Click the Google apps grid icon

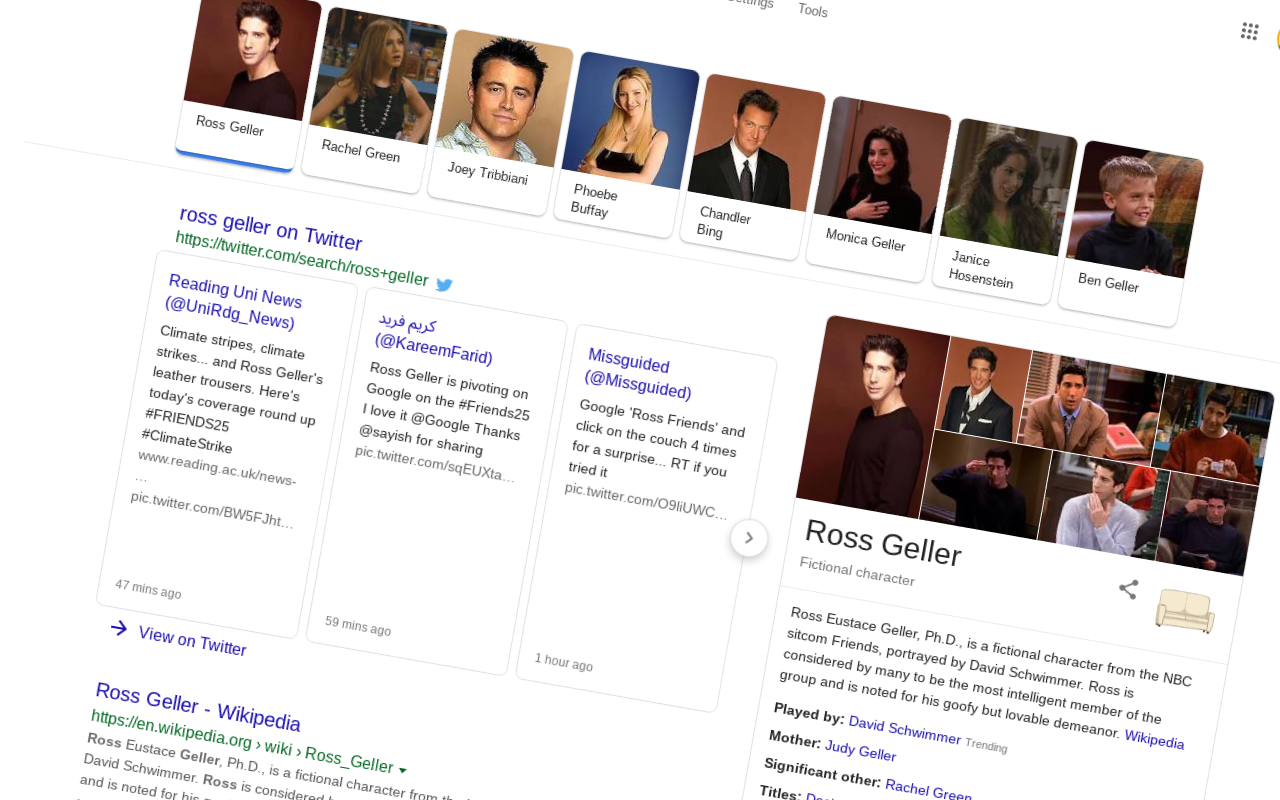[x=1249, y=31]
